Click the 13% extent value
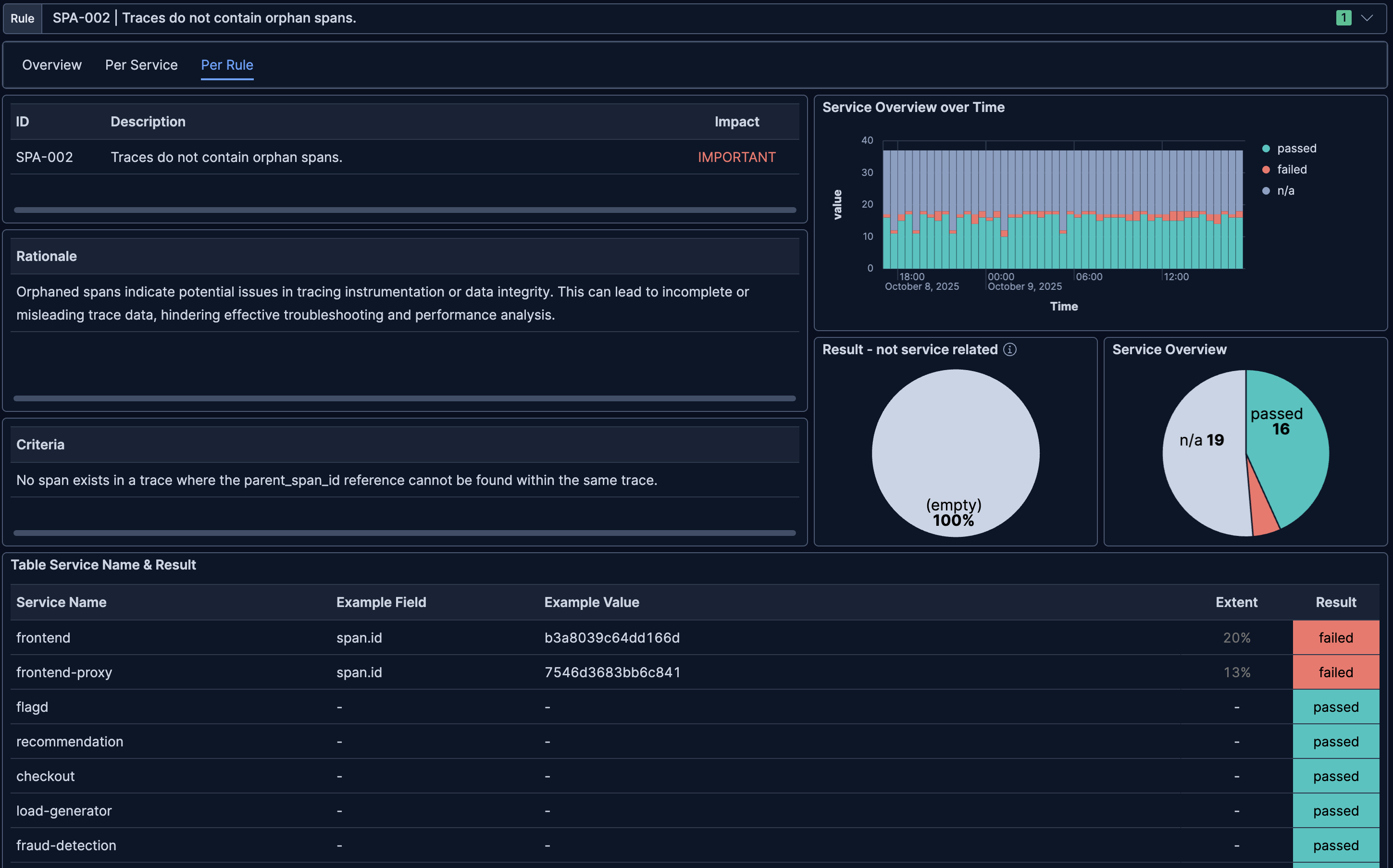1393x868 pixels. point(1236,672)
